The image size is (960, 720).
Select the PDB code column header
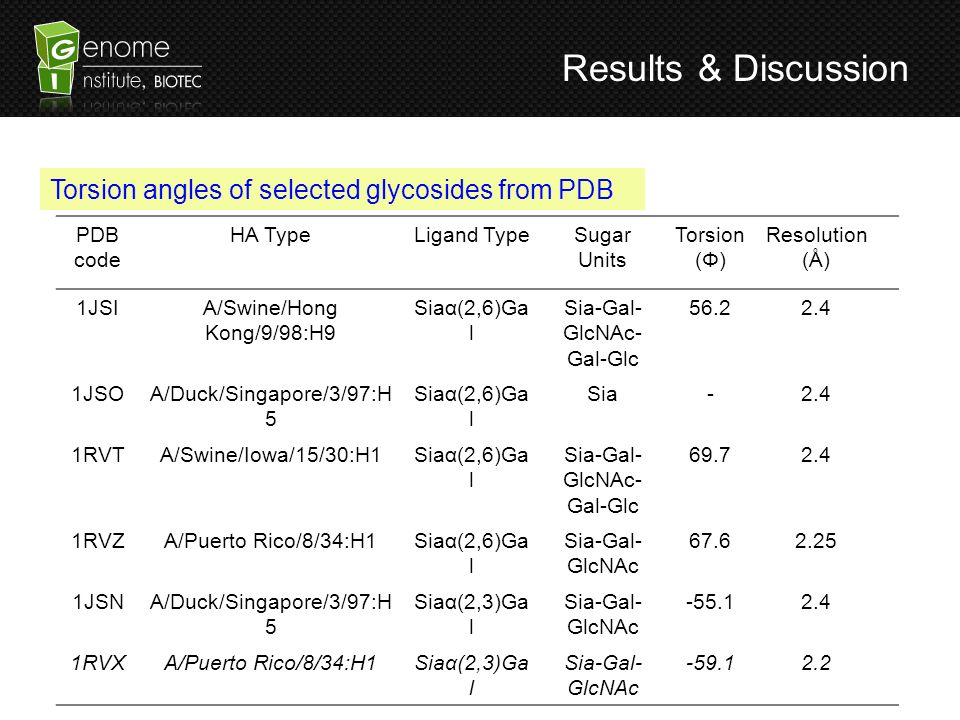coord(97,247)
